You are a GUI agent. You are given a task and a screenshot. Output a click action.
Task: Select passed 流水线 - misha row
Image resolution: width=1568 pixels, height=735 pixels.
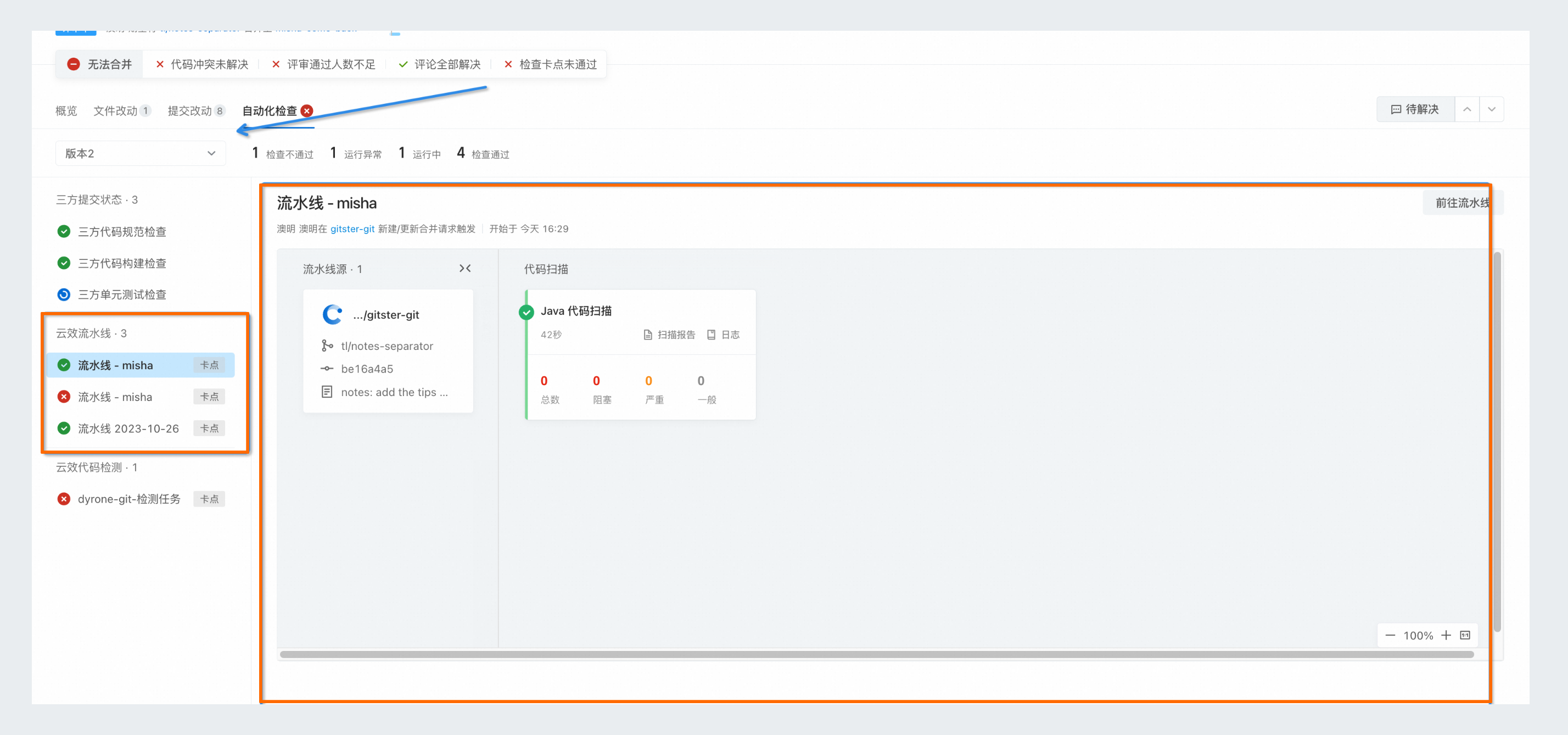point(141,365)
